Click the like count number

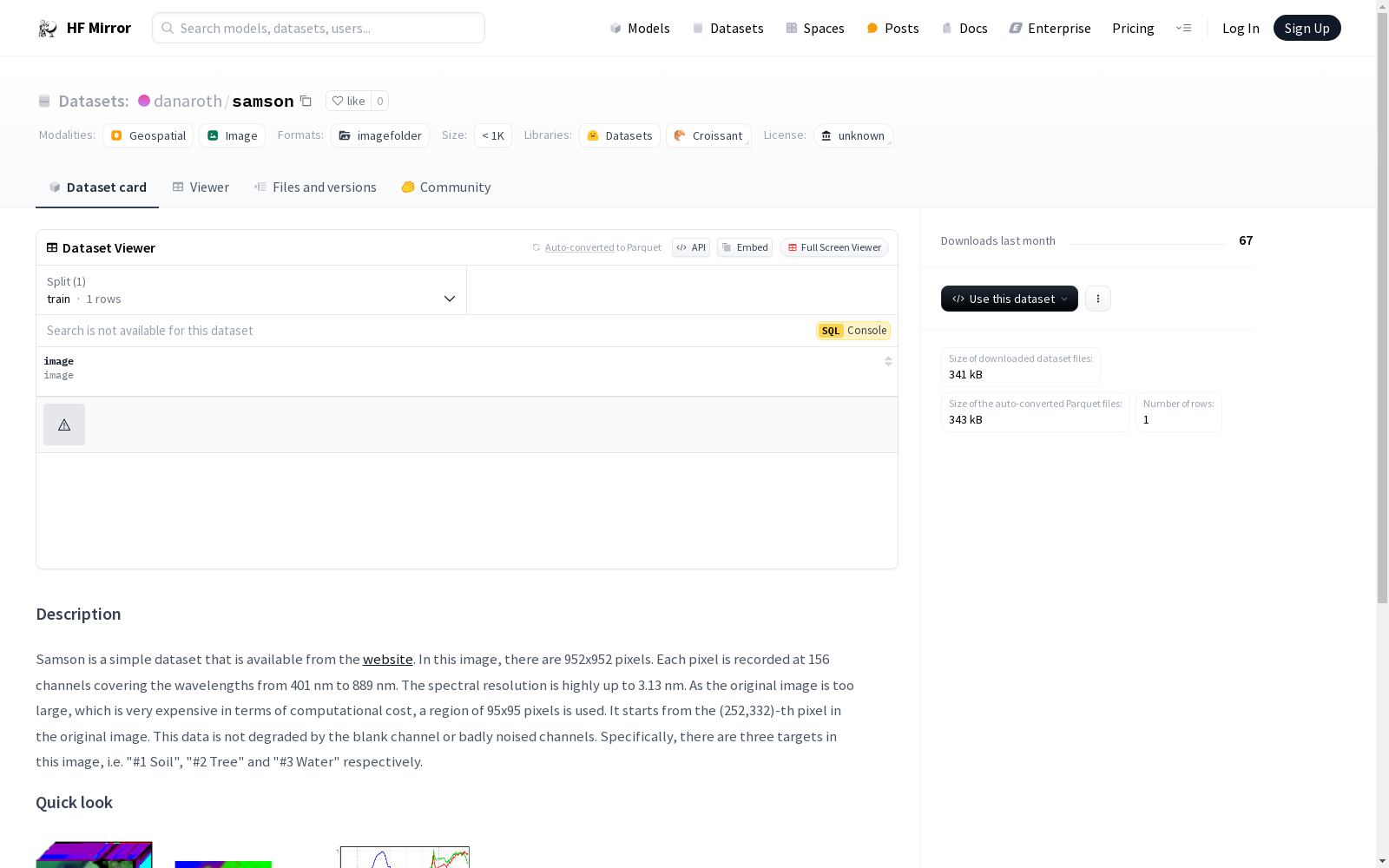[379, 101]
